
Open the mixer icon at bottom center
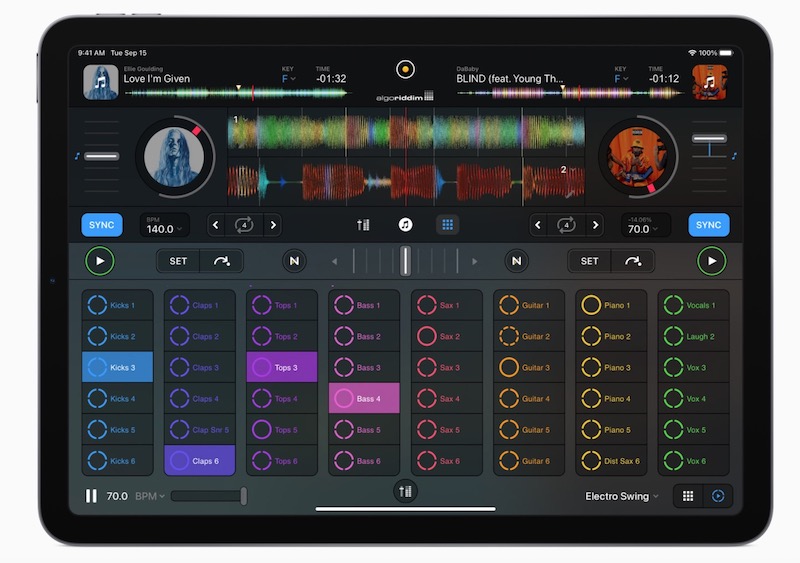point(405,490)
